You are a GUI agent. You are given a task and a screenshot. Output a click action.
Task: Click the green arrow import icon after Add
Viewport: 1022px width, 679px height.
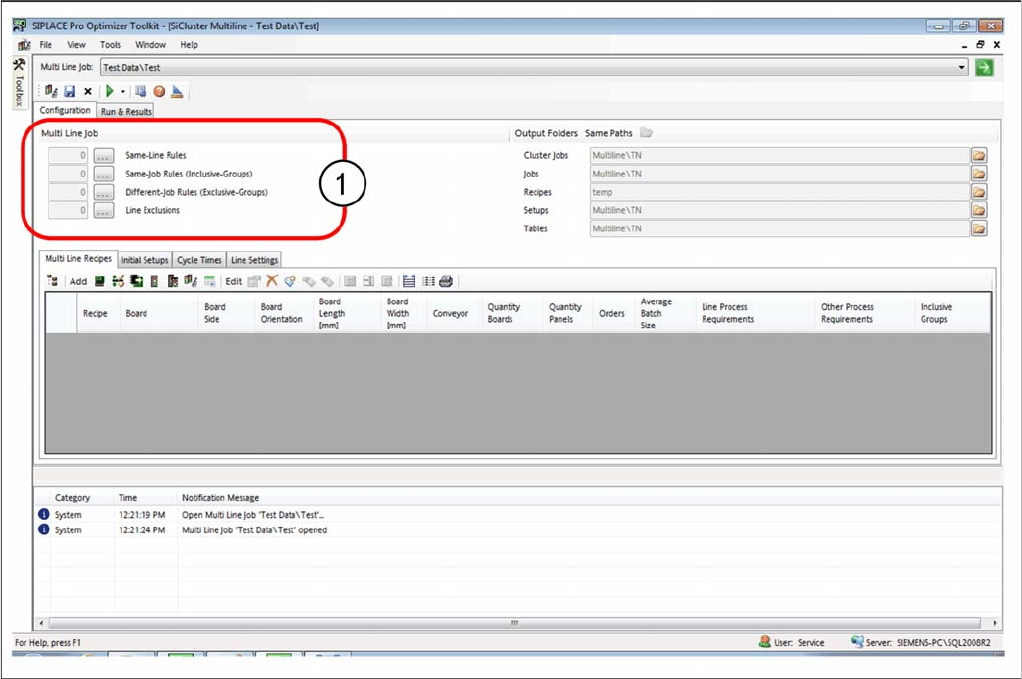pyautogui.click(x=136, y=281)
